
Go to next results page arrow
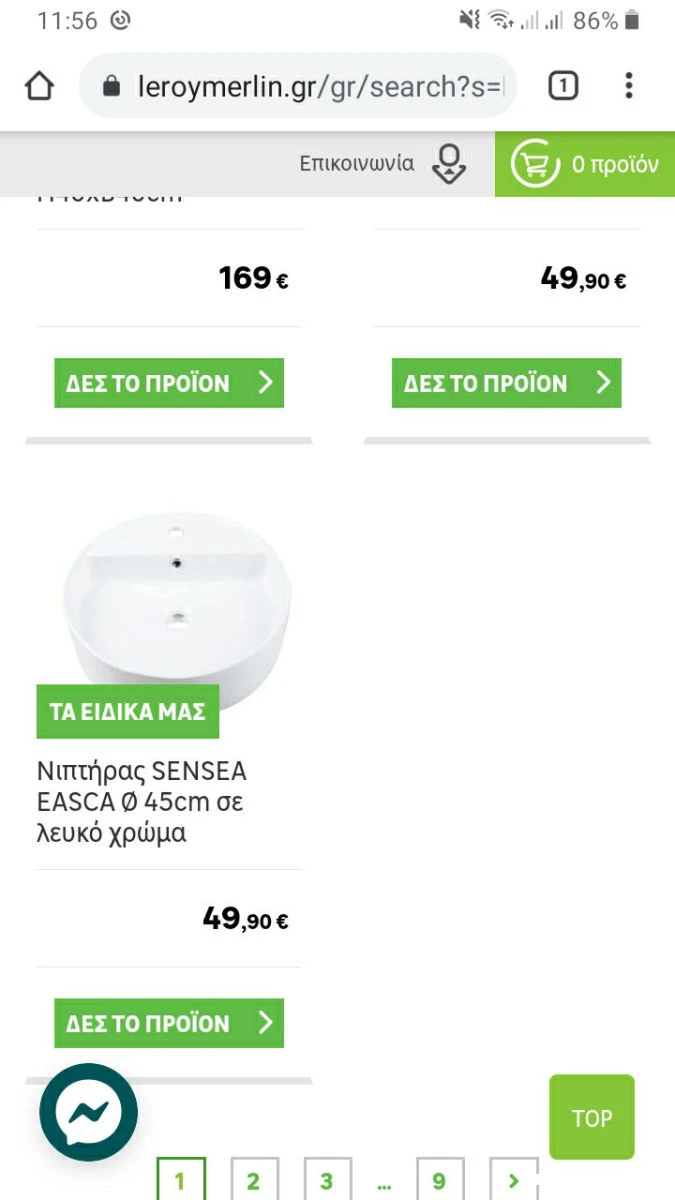[x=514, y=1180]
